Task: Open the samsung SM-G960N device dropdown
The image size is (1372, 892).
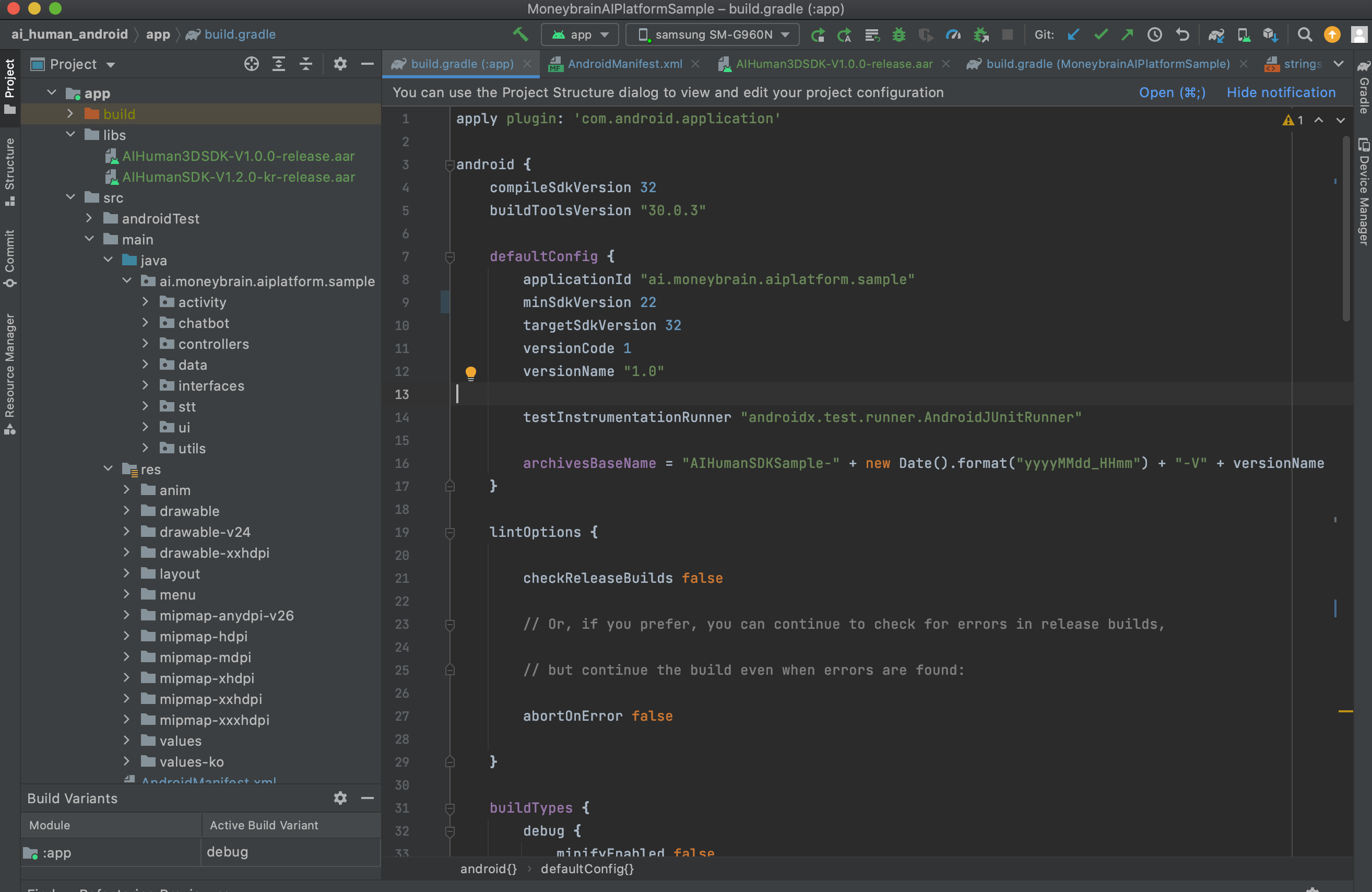Action: [713, 34]
